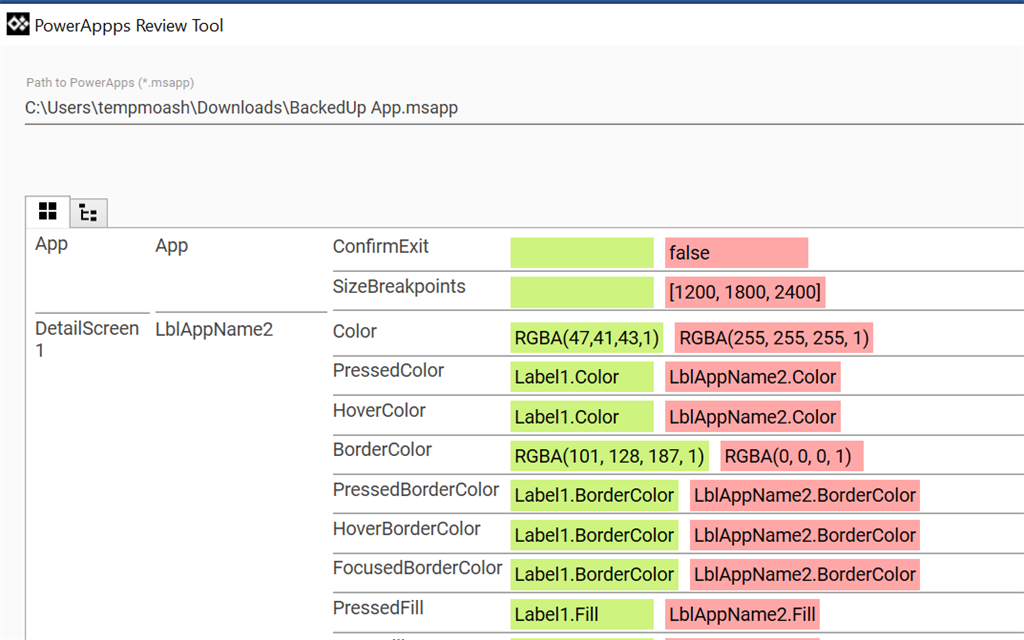Select the Label1.BorderColor cell for PressedBorderColor
Image resolution: width=1024 pixels, height=640 pixels.
(594, 495)
